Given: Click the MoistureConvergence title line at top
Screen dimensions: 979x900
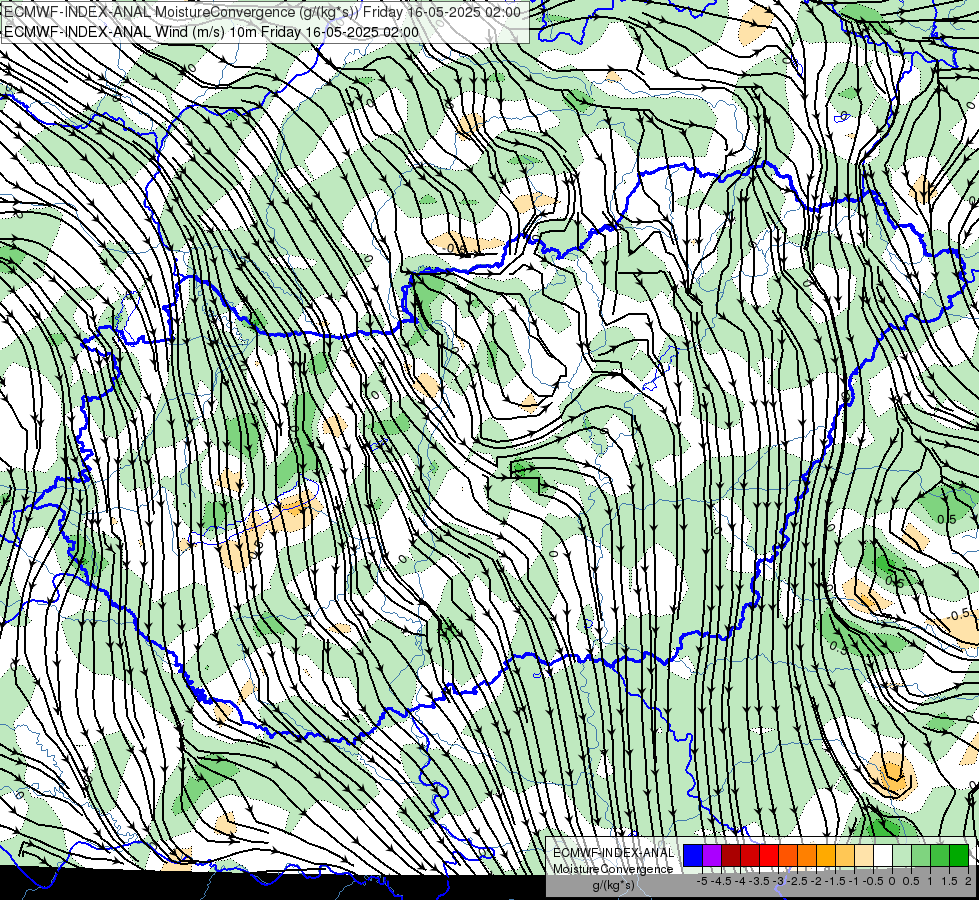Looking at the screenshot, I should [262, 12].
